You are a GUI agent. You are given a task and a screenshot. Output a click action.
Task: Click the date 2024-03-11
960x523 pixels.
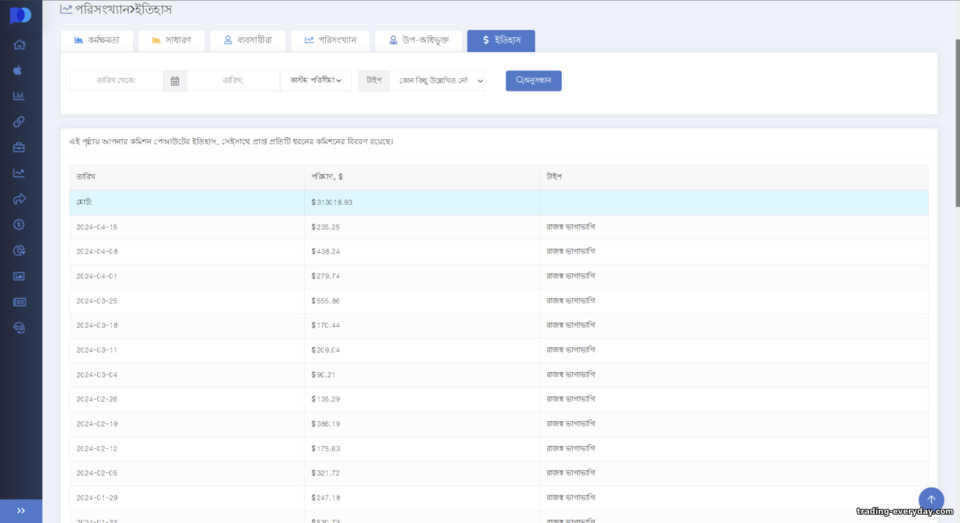pyautogui.click(x=97, y=350)
